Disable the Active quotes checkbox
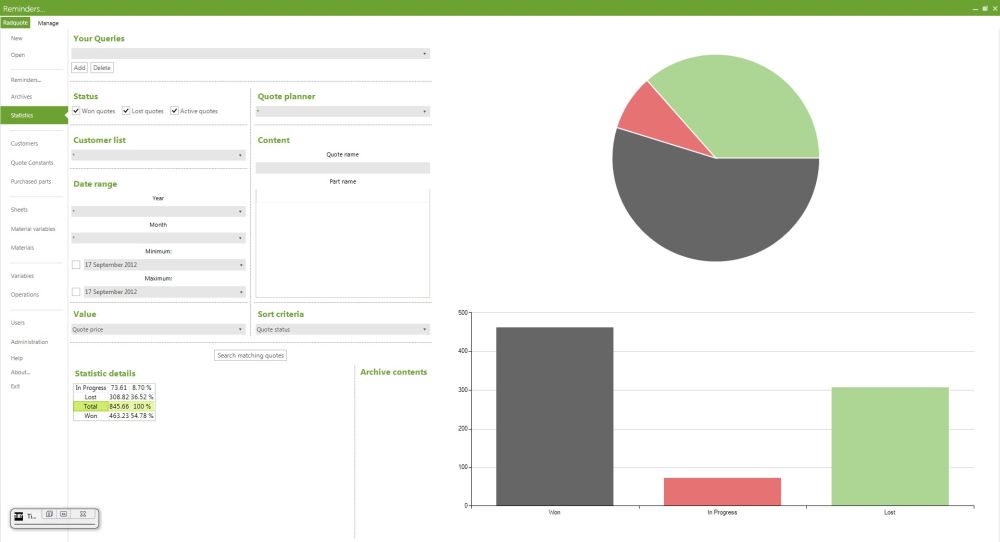 point(175,111)
